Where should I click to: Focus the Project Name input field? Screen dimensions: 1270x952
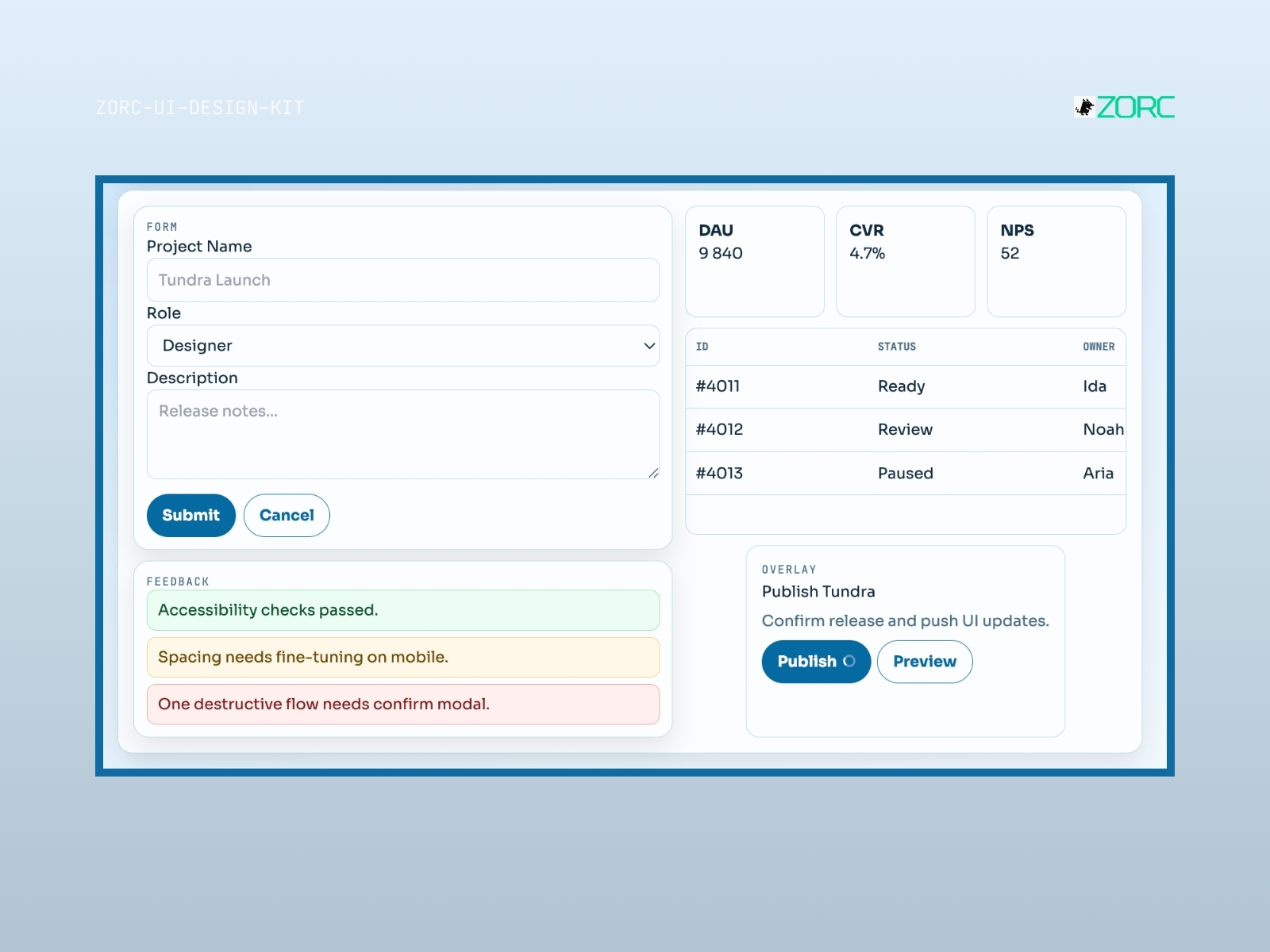pos(403,280)
